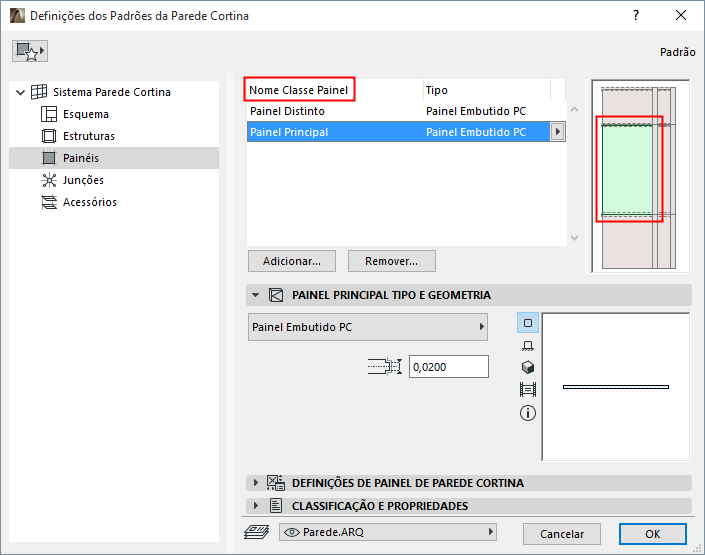
Task: Click the Cancelar button
Action: click(x=562, y=534)
